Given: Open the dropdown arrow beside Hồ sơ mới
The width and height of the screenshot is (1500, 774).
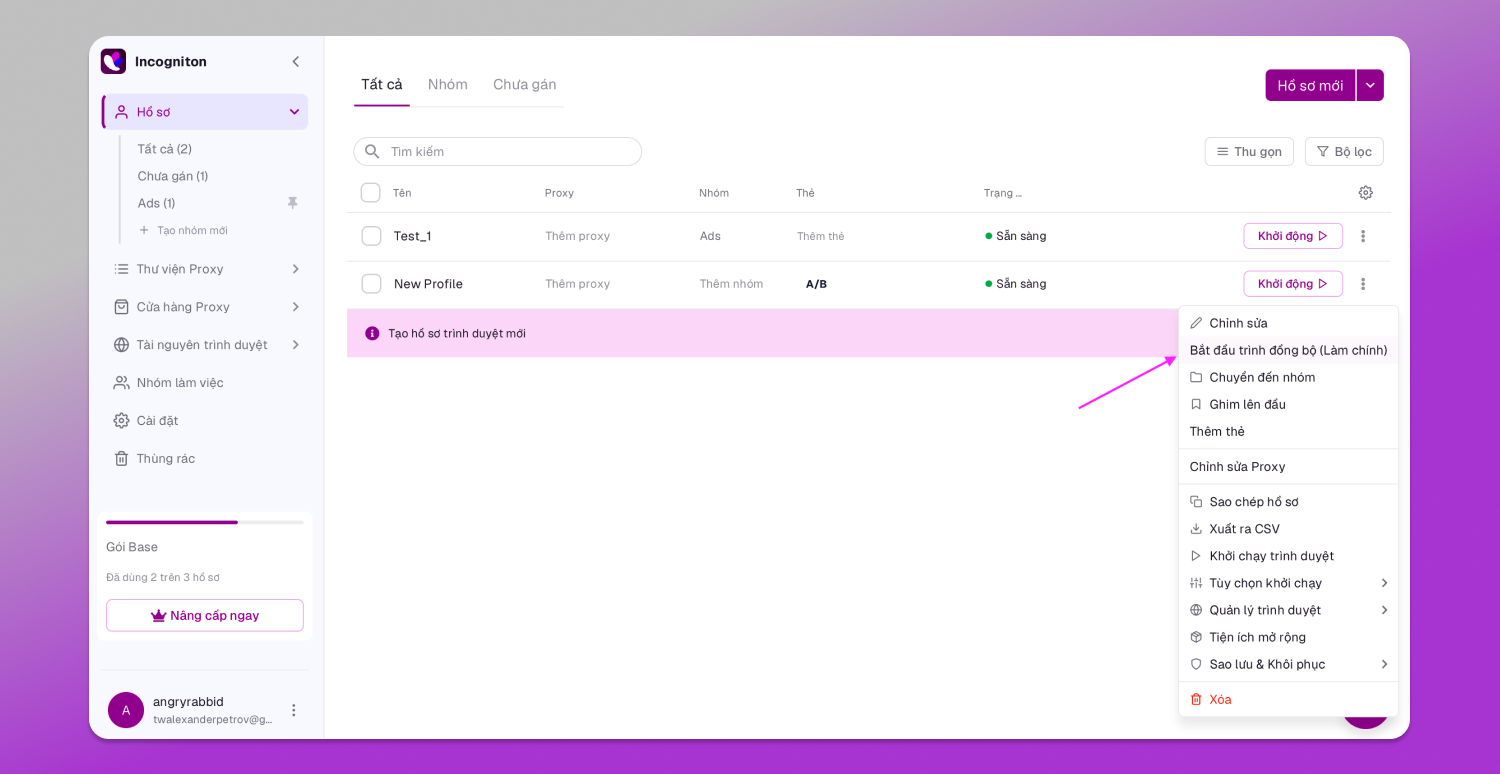Looking at the screenshot, I should [1370, 85].
